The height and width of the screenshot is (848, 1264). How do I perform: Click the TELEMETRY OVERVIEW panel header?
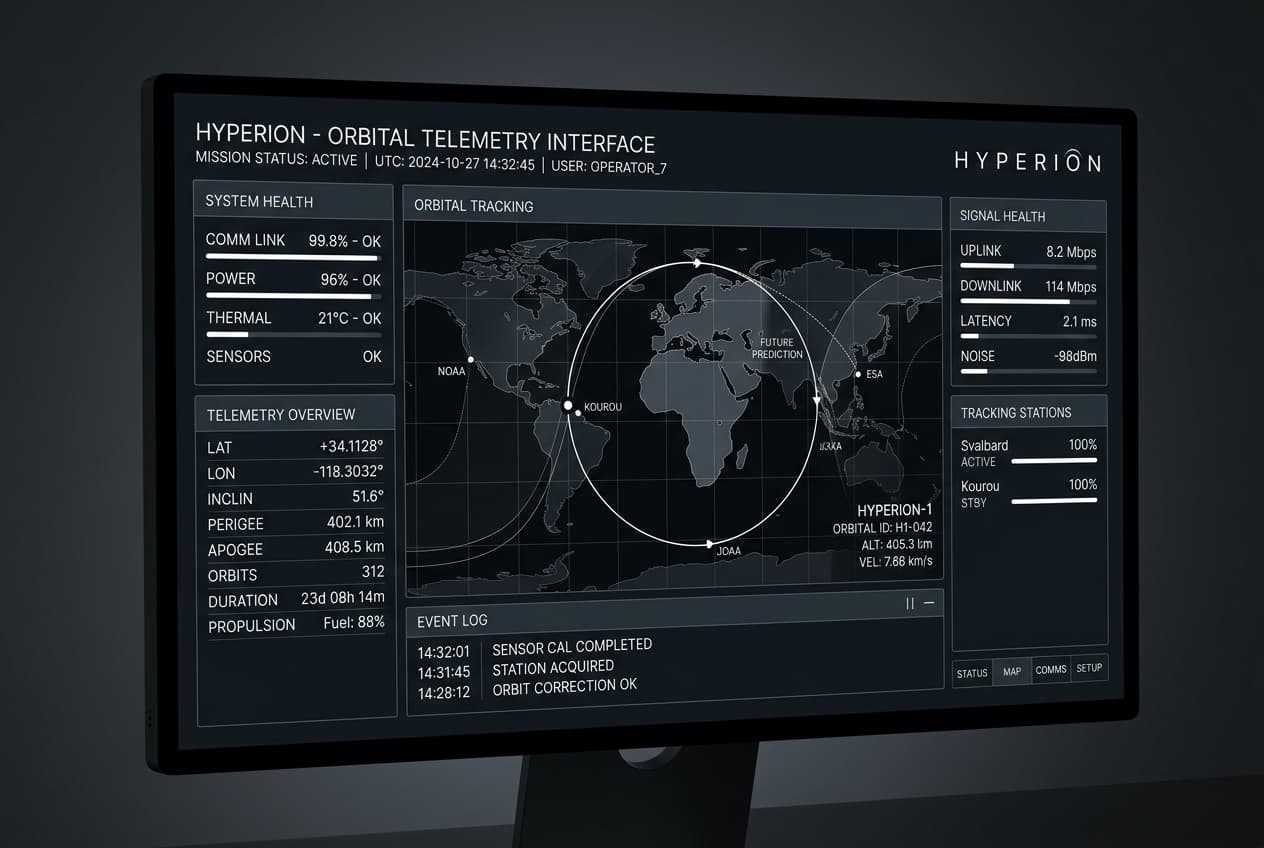[295, 414]
